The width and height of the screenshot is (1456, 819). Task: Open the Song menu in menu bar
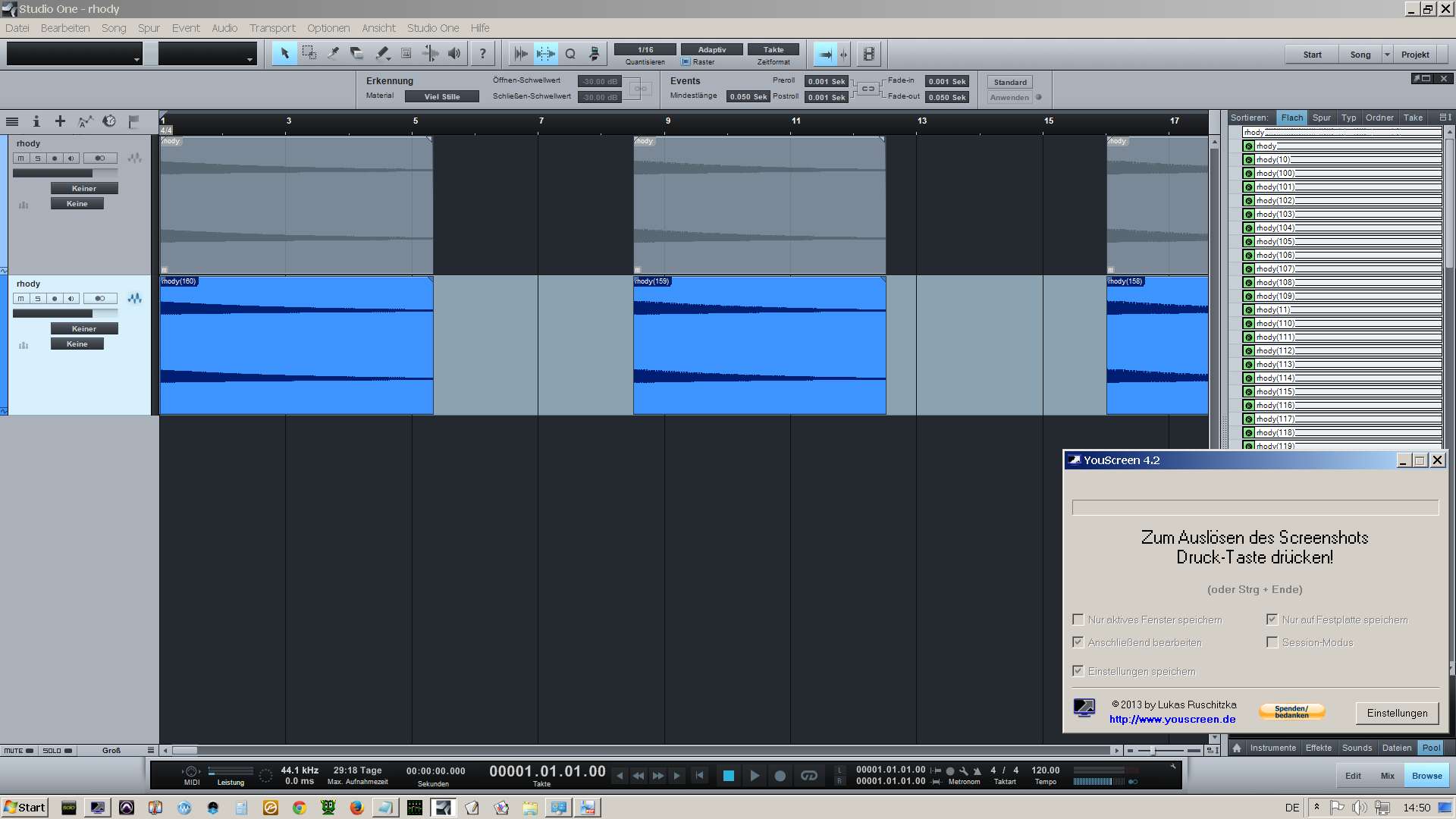(x=112, y=27)
